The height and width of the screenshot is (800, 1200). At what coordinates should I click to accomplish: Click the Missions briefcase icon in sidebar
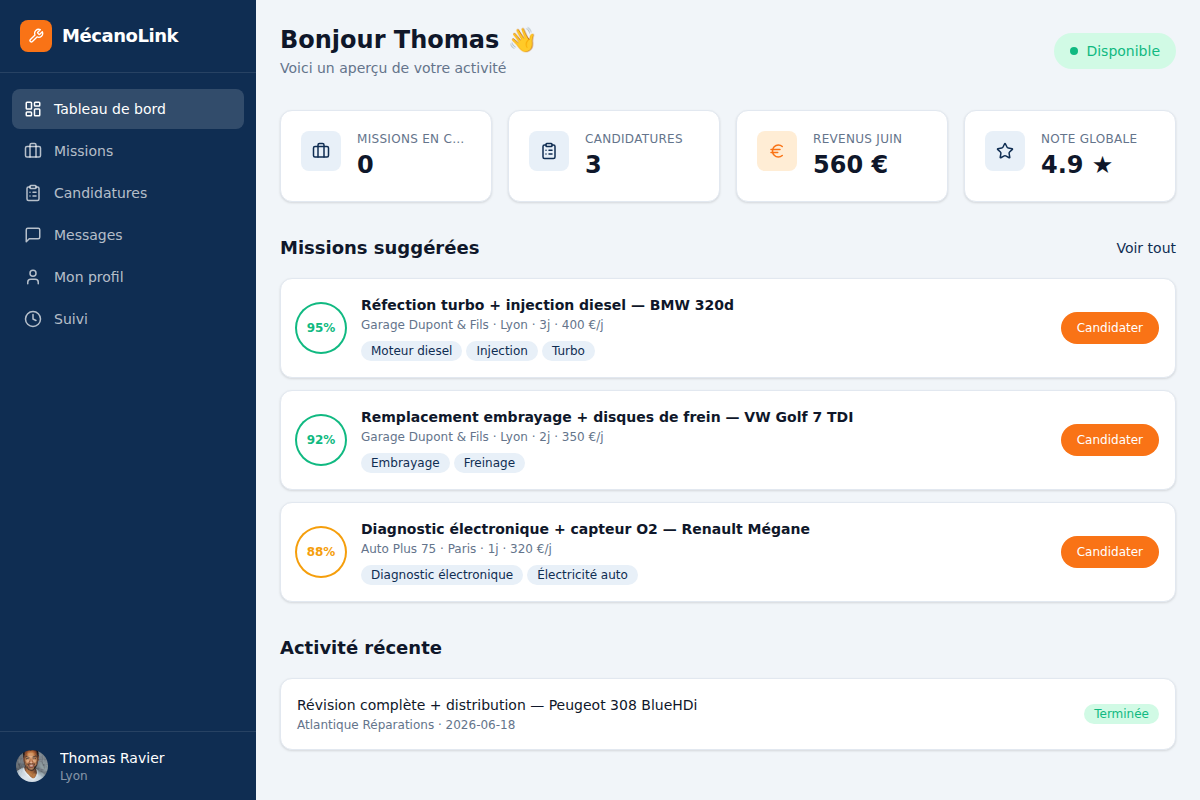[x=33, y=151]
